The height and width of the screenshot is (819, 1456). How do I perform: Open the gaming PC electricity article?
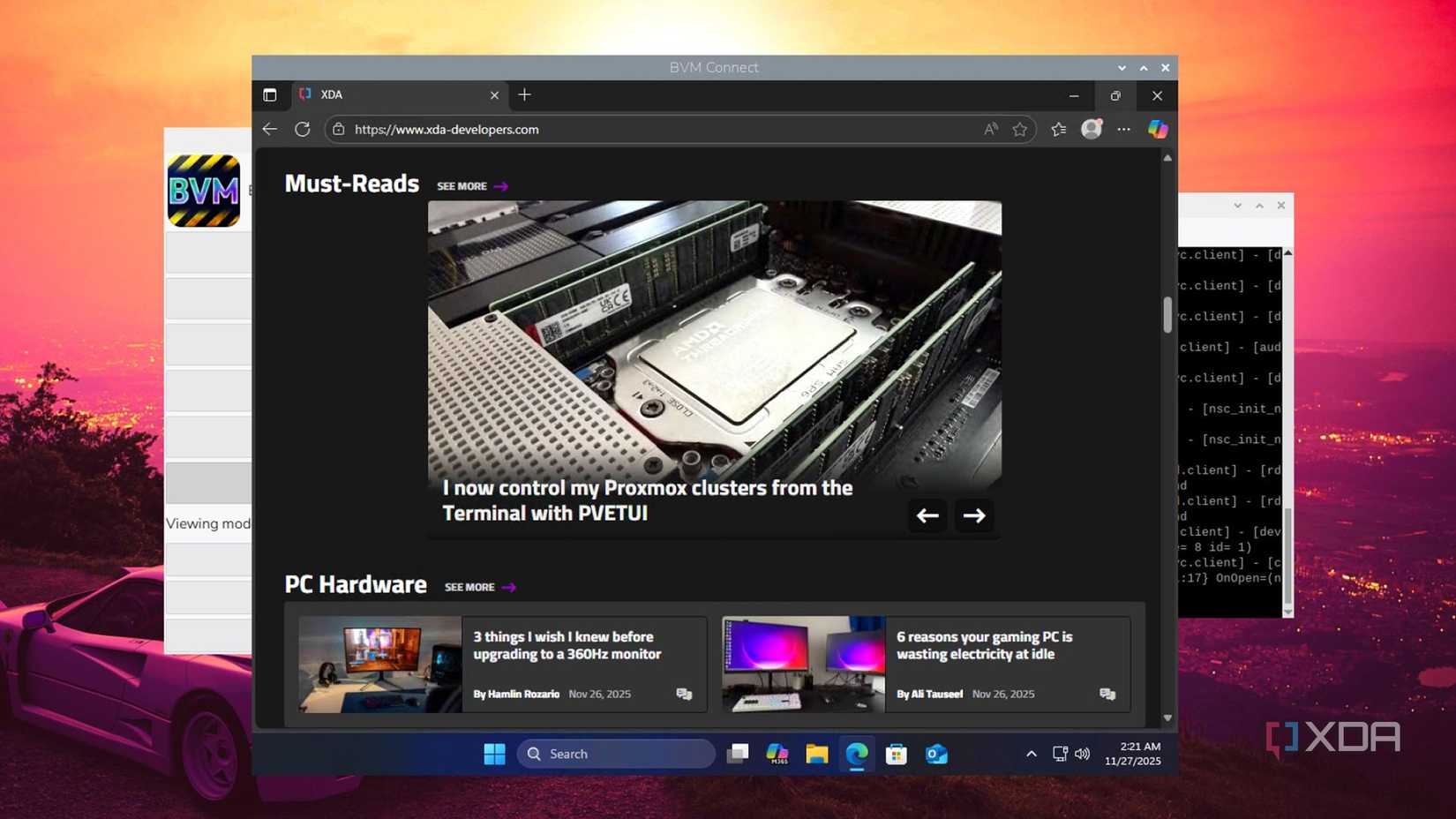(984, 645)
